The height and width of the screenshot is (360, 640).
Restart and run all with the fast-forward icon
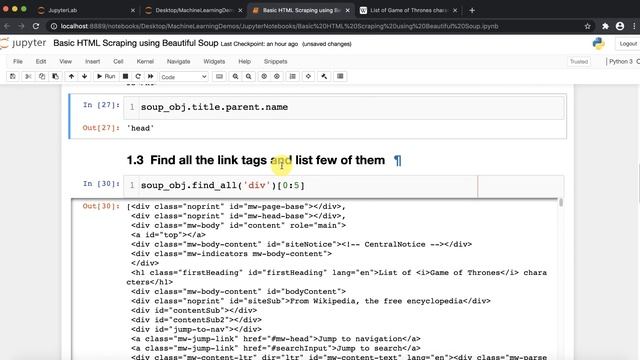coord(151,76)
